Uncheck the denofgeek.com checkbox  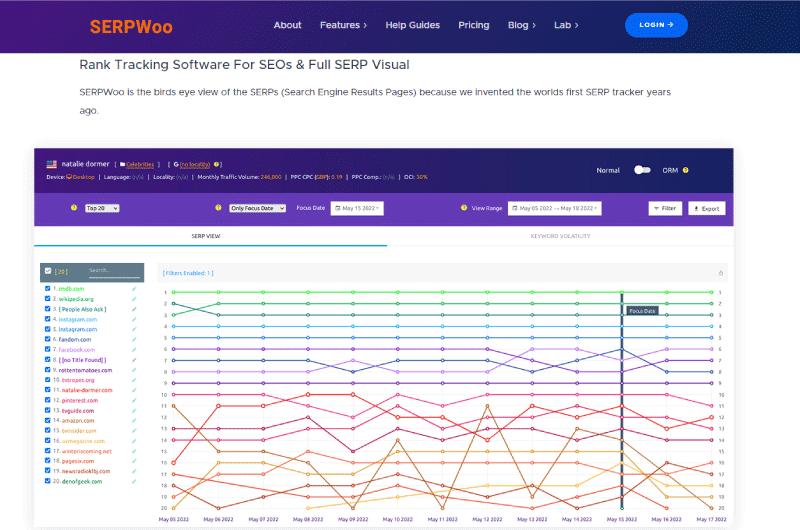point(47,481)
